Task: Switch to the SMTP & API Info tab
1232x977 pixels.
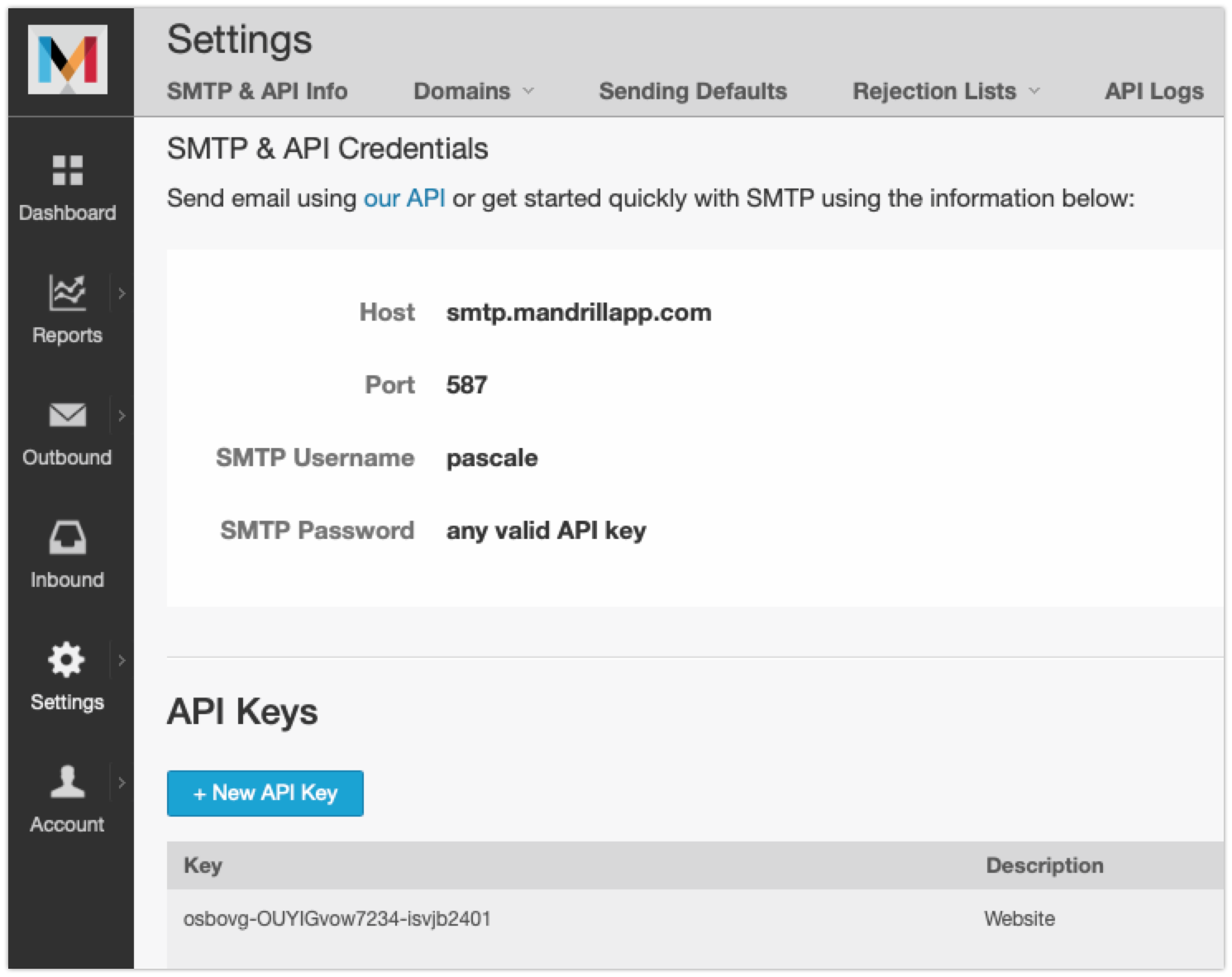Action: [x=257, y=91]
